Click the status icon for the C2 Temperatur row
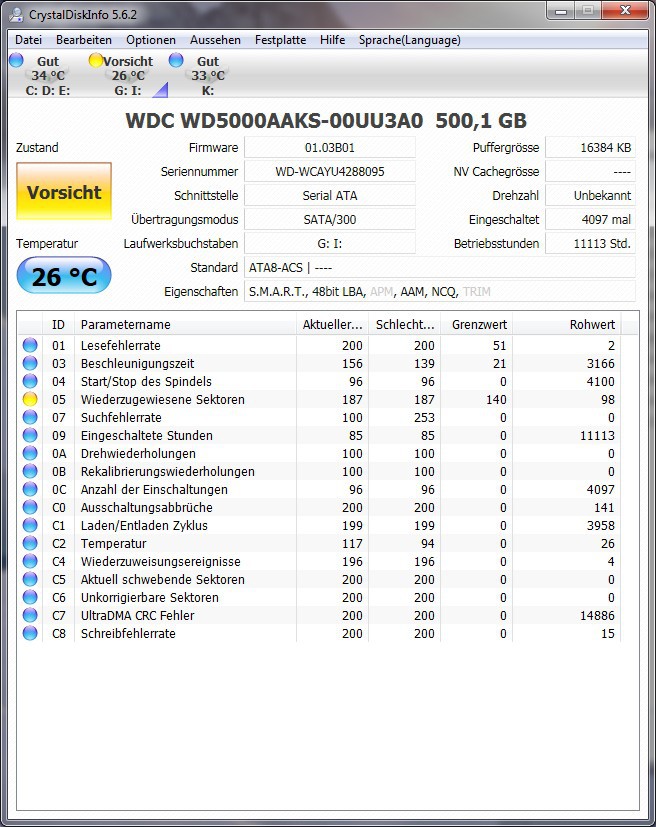 pos(30,543)
